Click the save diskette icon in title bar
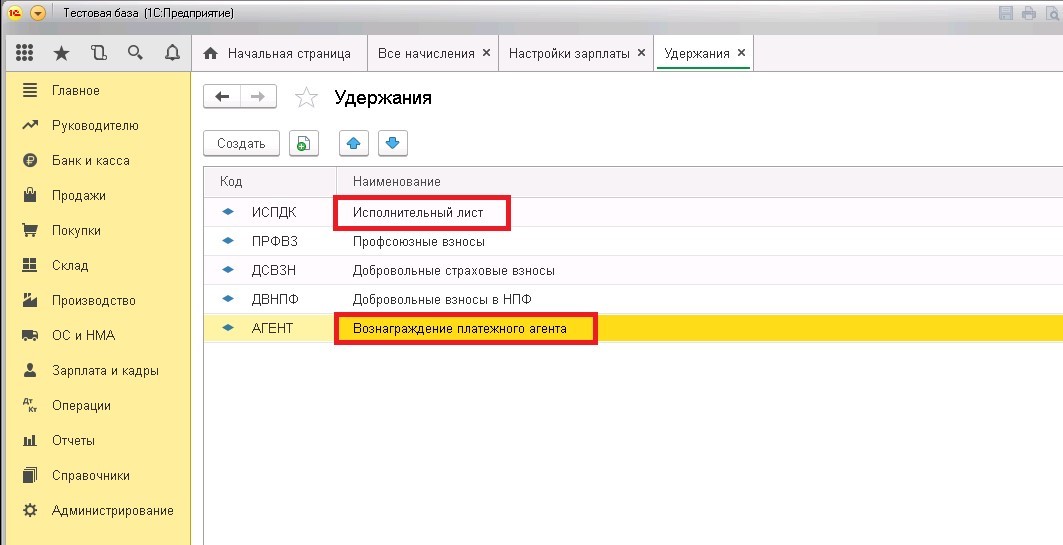 pyautogui.click(x=1006, y=13)
